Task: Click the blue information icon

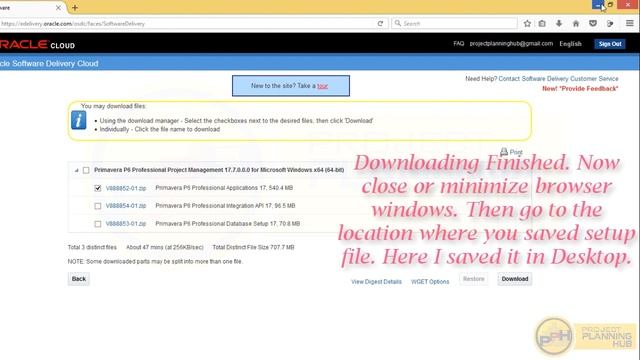Action: 78,120
